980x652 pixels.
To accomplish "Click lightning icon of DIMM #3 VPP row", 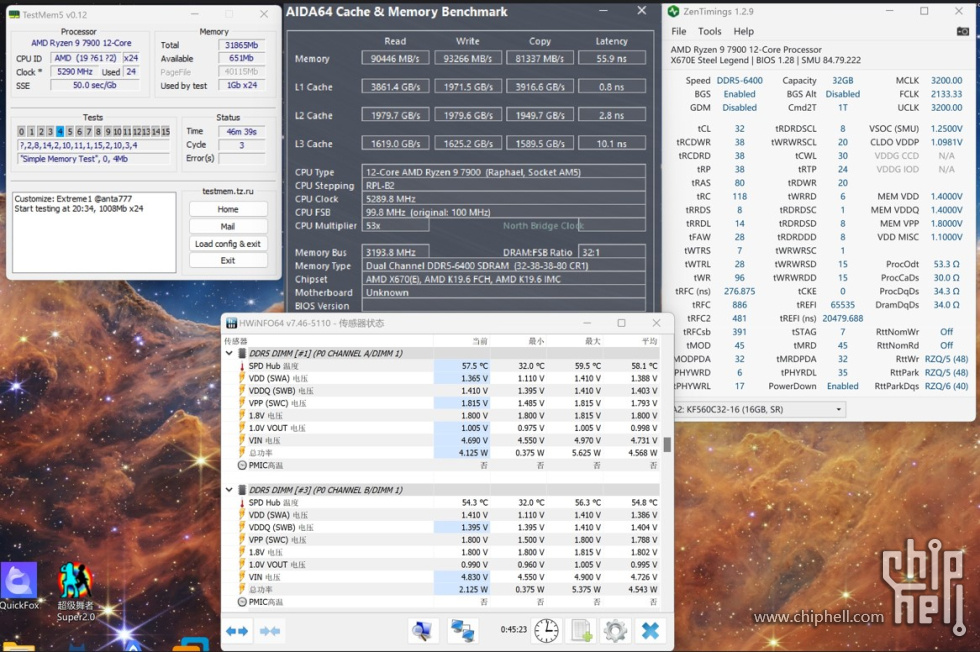I will point(242,540).
